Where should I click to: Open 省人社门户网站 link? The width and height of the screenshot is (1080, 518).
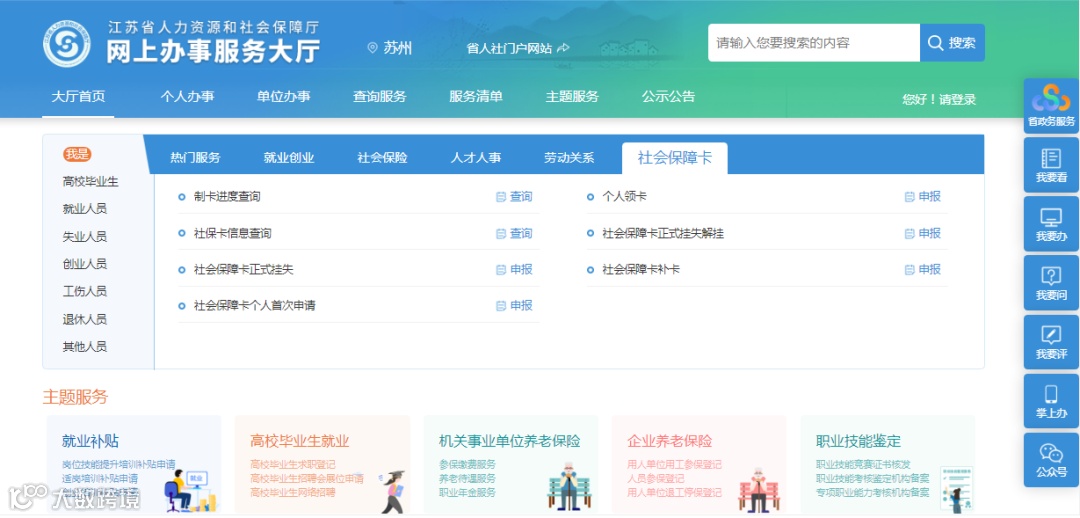(x=510, y=49)
